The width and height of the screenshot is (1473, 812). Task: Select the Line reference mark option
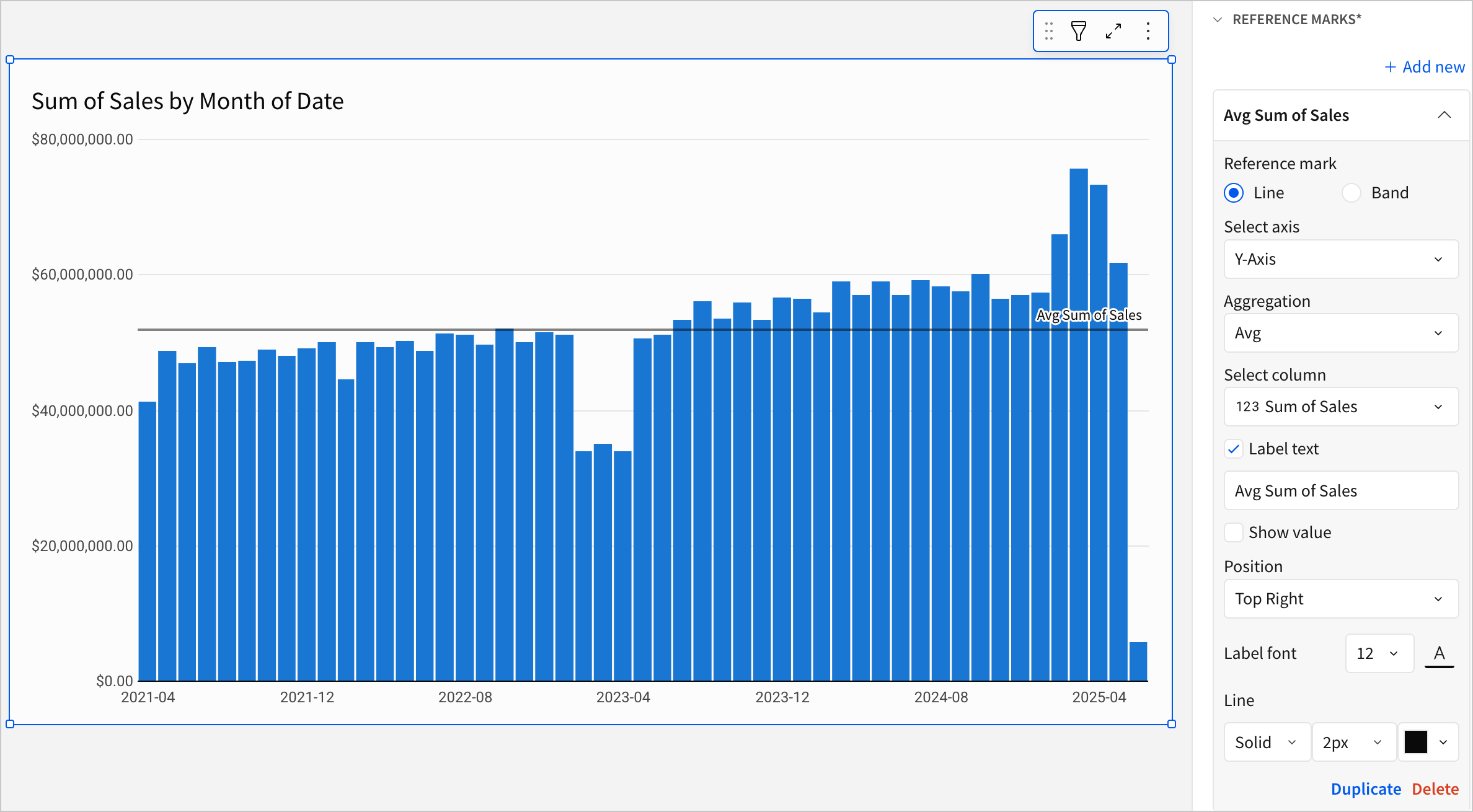click(x=1234, y=193)
